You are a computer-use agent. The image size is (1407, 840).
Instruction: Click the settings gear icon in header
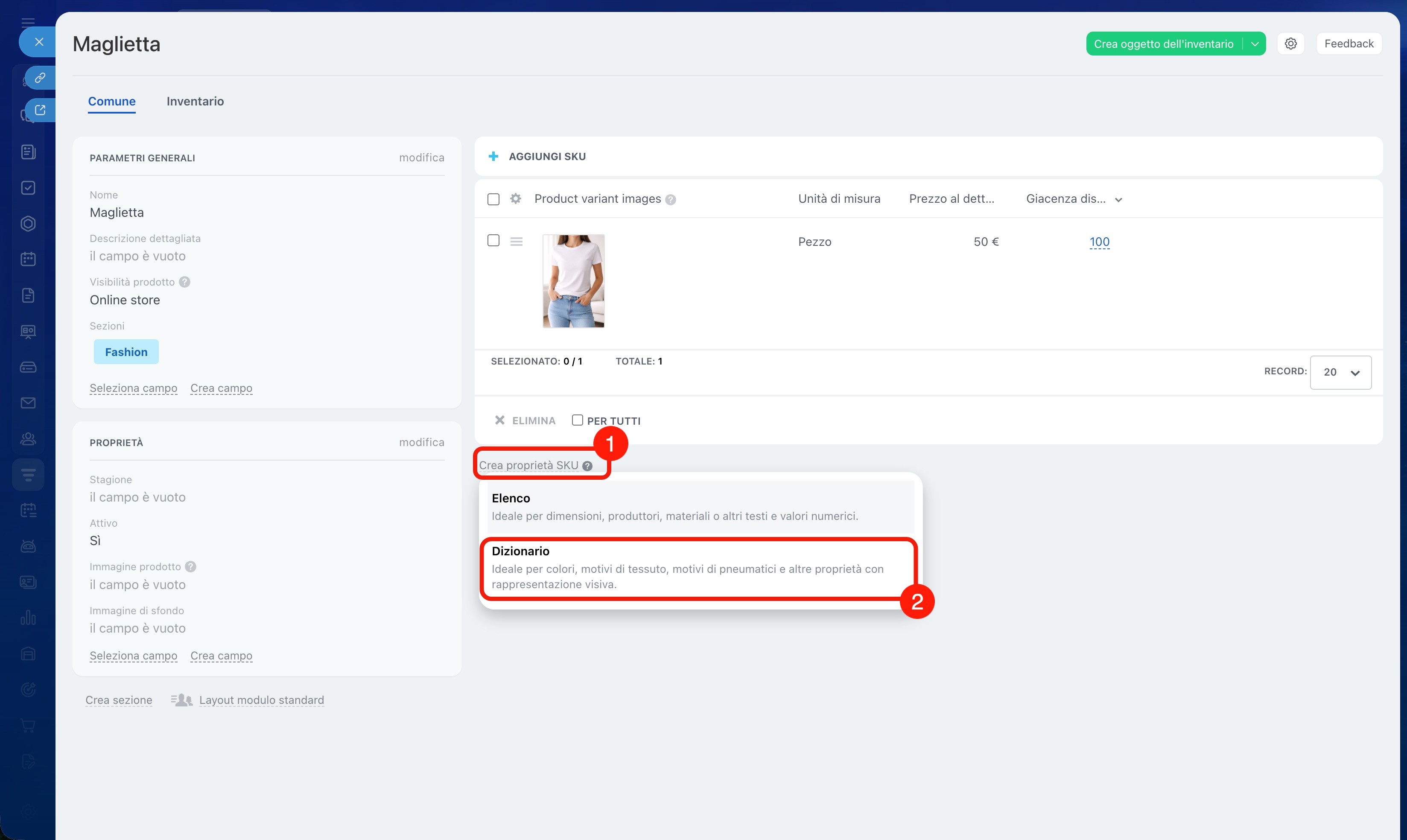[1290, 44]
